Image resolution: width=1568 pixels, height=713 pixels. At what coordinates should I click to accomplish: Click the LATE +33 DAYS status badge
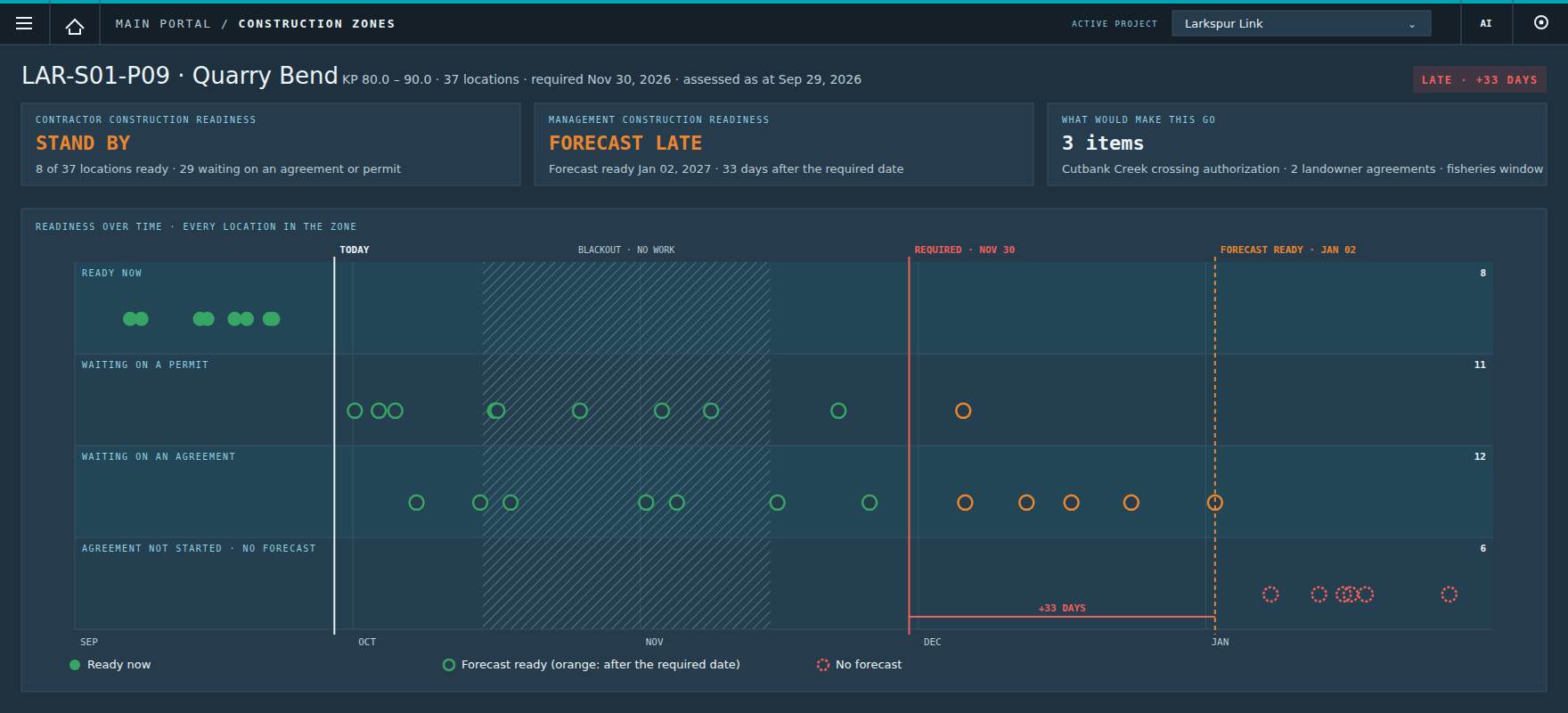pos(1479,80)
